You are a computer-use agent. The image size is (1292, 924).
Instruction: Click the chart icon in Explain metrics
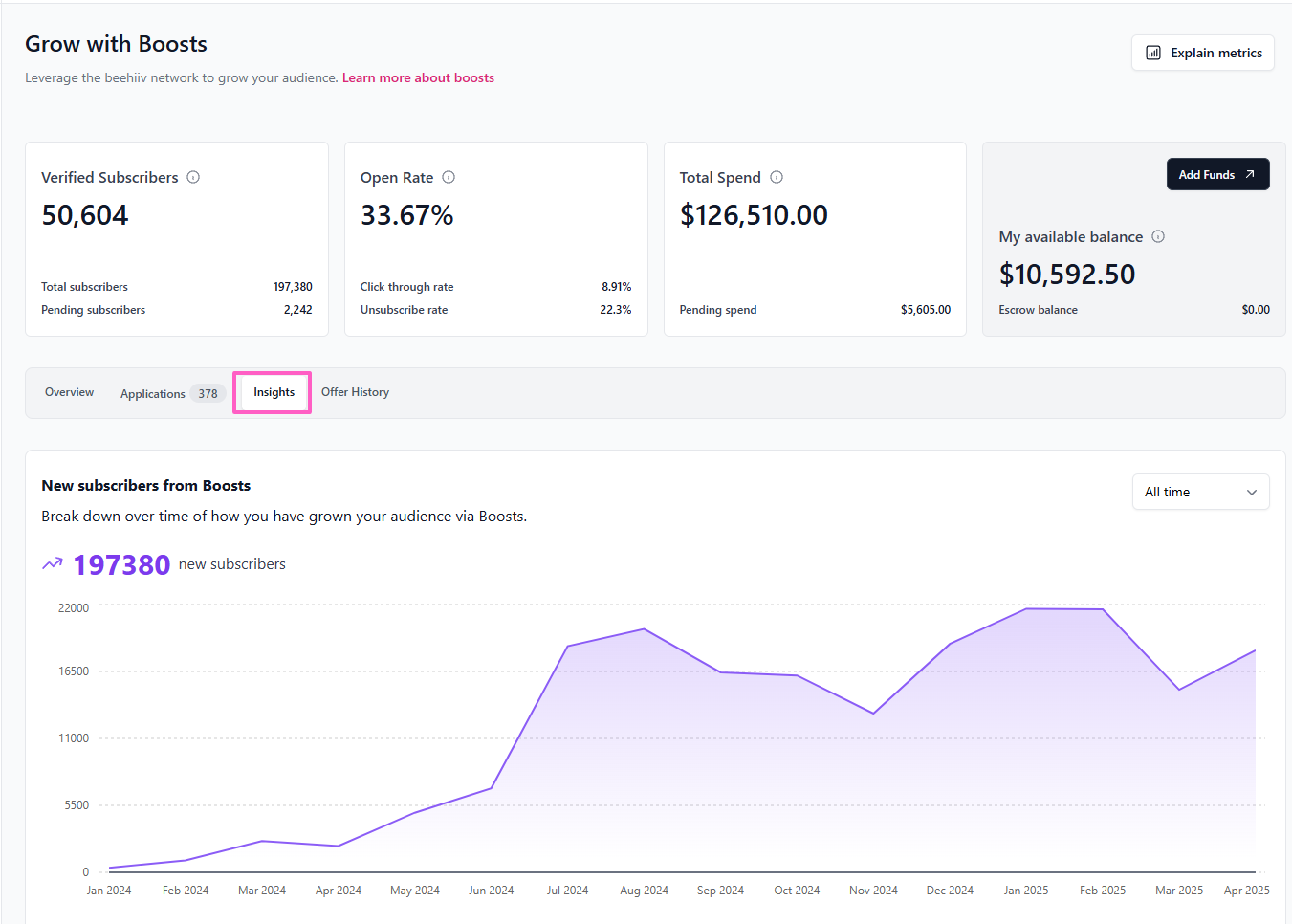1153,53
